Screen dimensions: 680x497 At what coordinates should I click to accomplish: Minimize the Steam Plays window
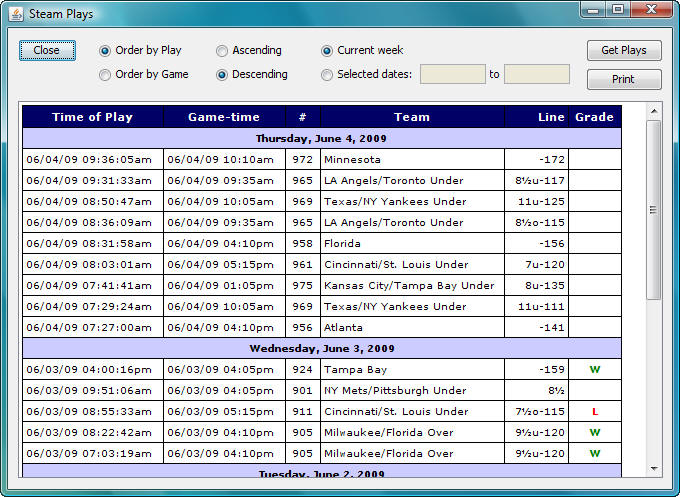pos(593,10)
